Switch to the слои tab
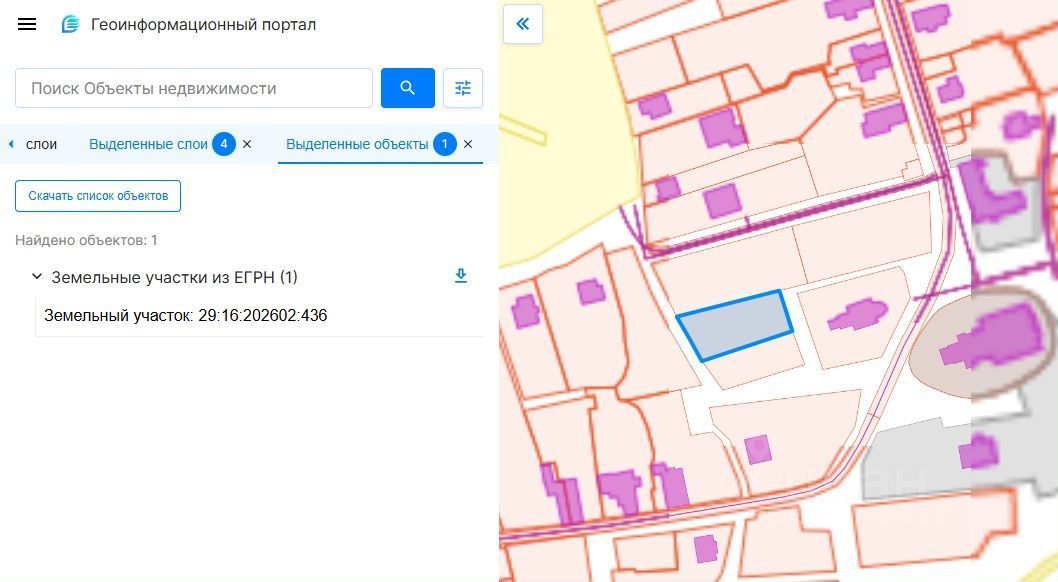This screenshot has width=1058, height=582. point(41,144)
